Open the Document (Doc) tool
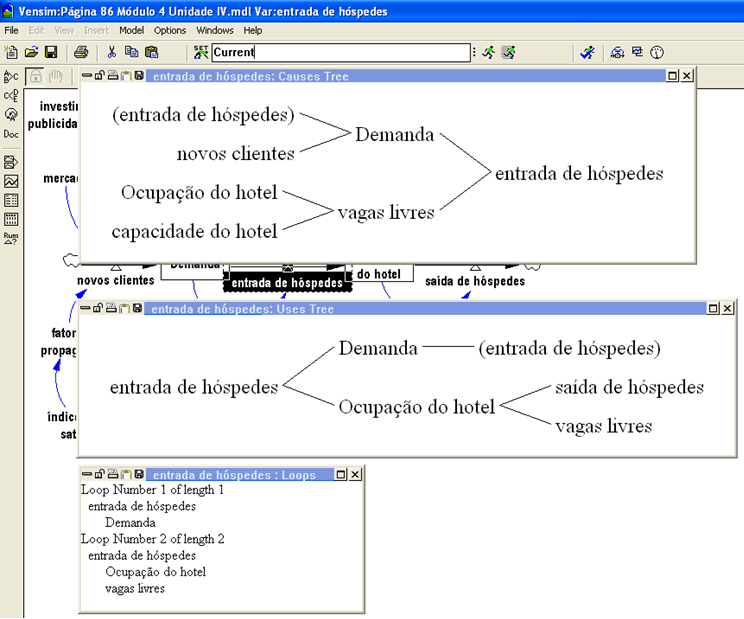Image resolution: width=744 pixels, height=619 pixels. pos(11,134)
